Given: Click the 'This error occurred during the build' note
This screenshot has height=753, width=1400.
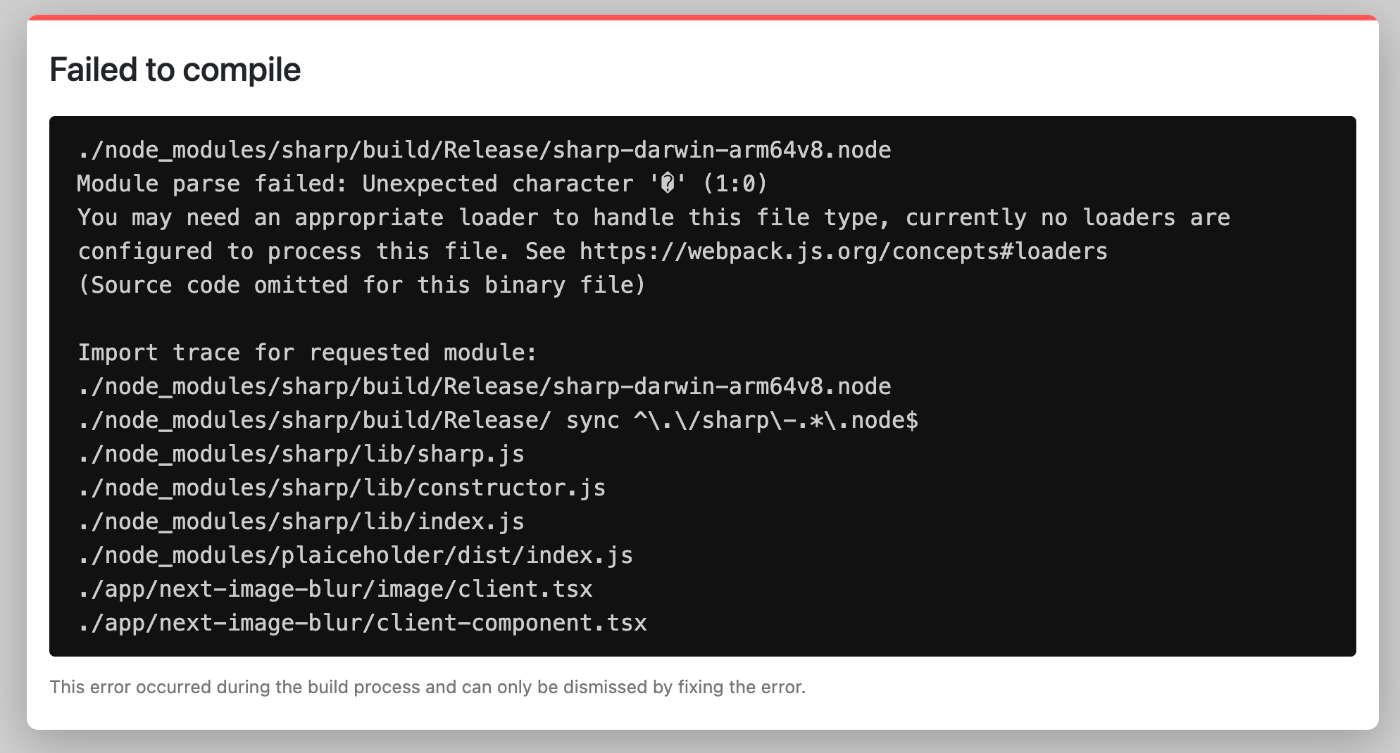Looking at the screenshot, I should (427, 687).
